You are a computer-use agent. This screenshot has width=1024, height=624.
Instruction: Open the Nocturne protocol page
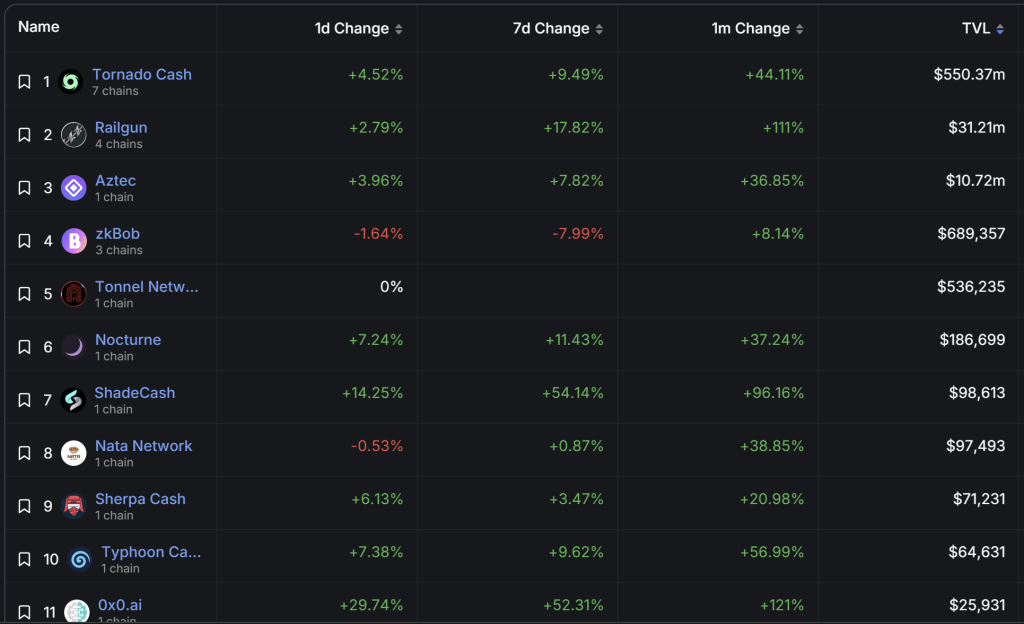click(x=128, y=339)
